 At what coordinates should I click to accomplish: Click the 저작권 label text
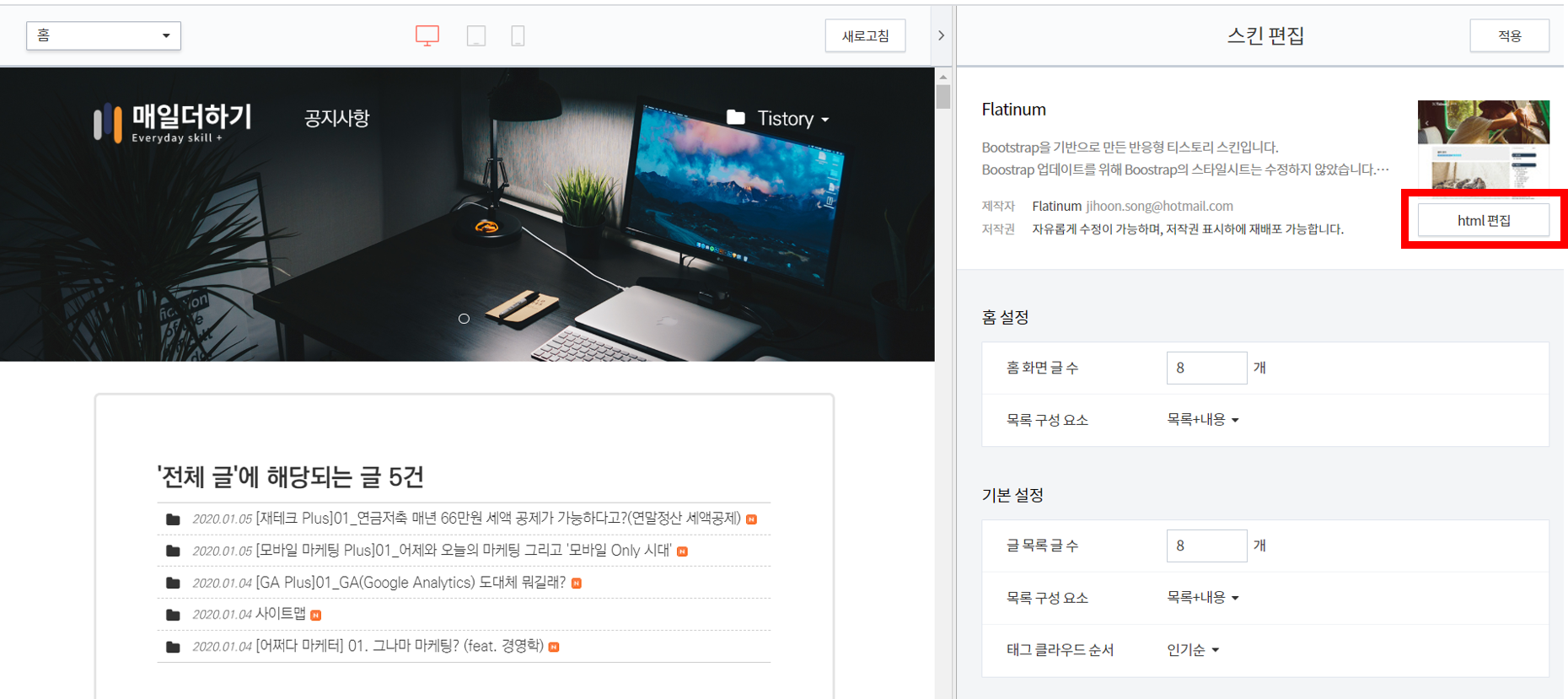(x=998, y=229)
